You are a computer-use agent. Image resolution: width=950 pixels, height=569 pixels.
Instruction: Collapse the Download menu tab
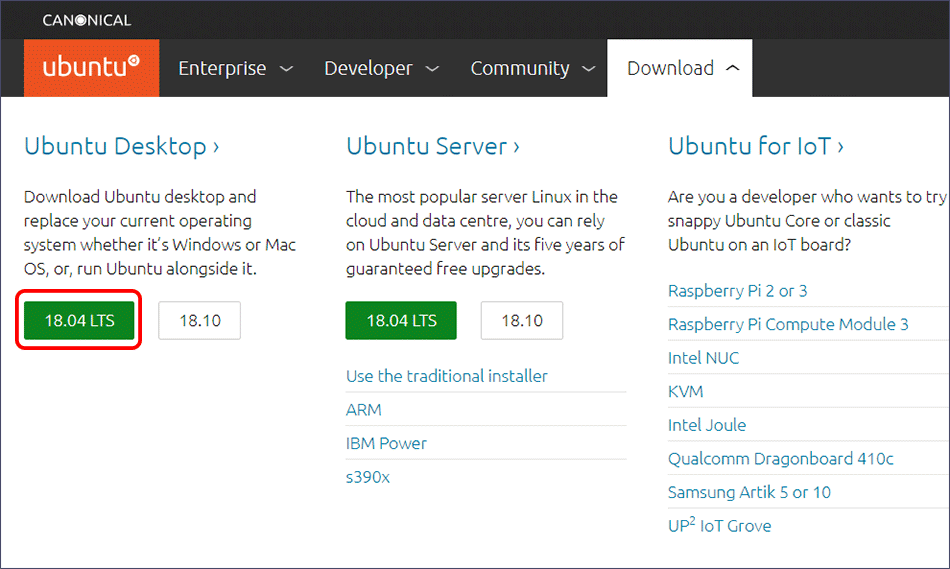click(x=680, y=68)
